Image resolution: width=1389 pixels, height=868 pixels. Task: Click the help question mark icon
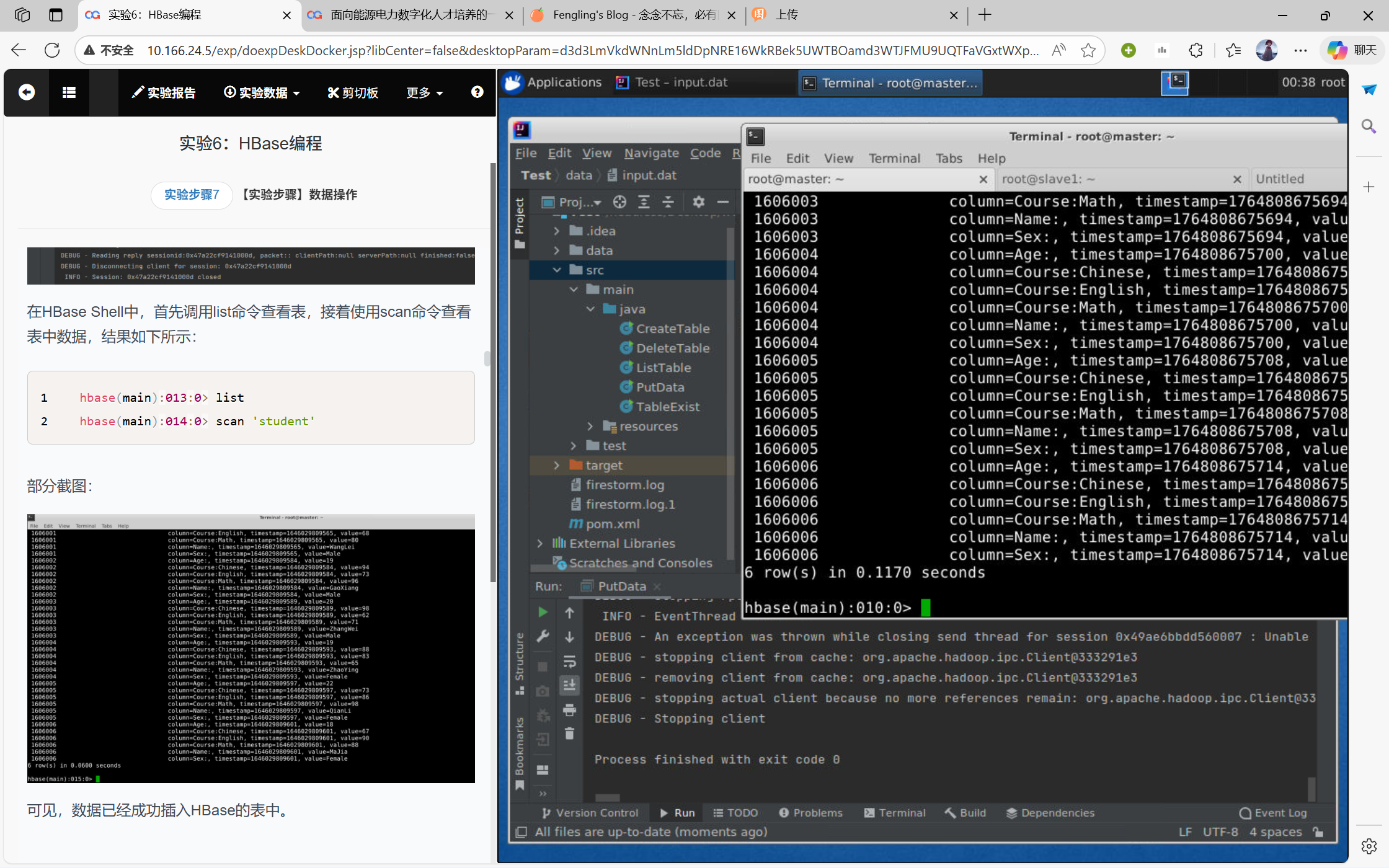pyautogui.click(x=477, y=92)
